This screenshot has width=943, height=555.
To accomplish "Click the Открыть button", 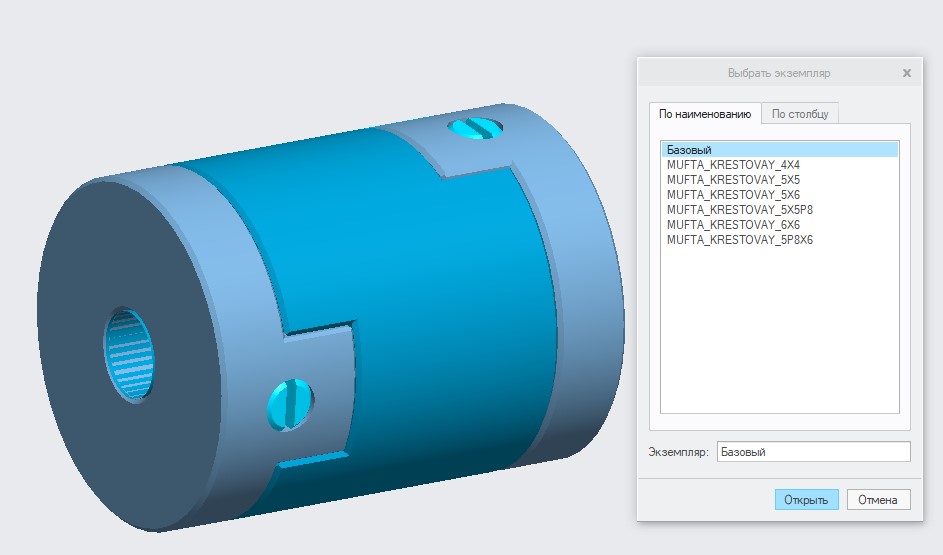I will [806, 500].
